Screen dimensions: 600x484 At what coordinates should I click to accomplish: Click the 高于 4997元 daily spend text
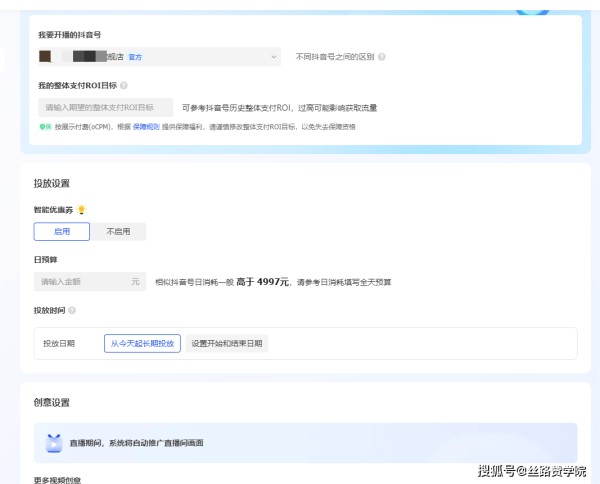262,282
